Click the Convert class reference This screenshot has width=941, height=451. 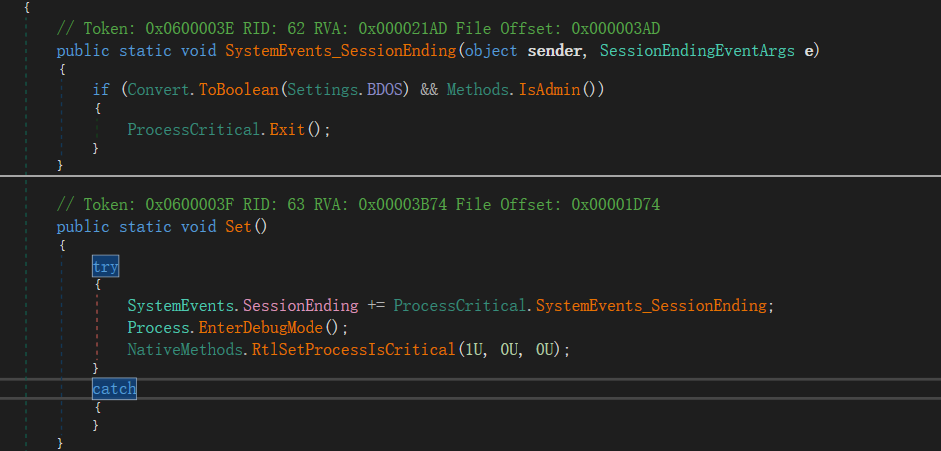coord(159,90)
